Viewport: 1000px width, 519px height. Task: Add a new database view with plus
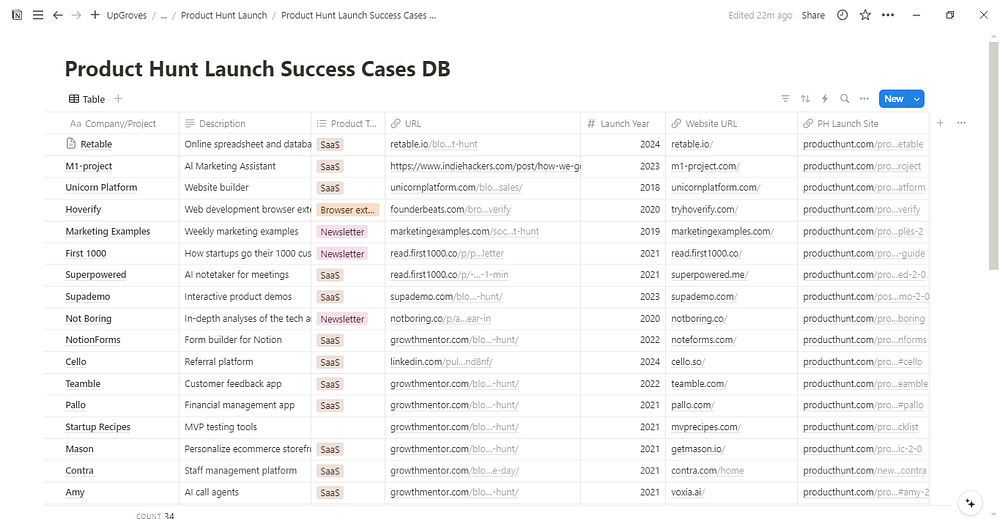118,99
